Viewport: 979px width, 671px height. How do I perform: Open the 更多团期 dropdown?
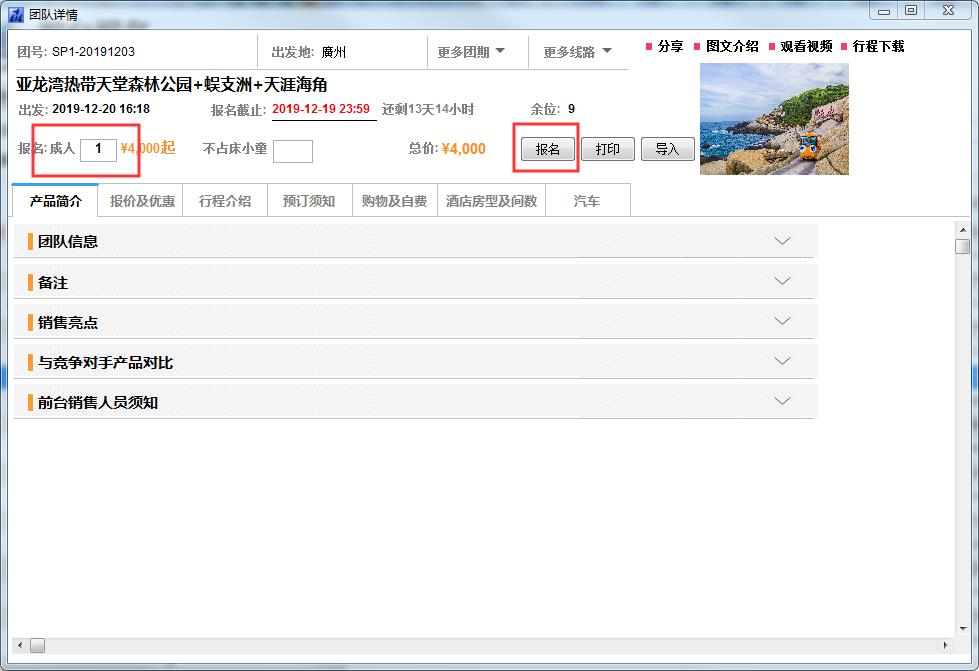point(471,52)
